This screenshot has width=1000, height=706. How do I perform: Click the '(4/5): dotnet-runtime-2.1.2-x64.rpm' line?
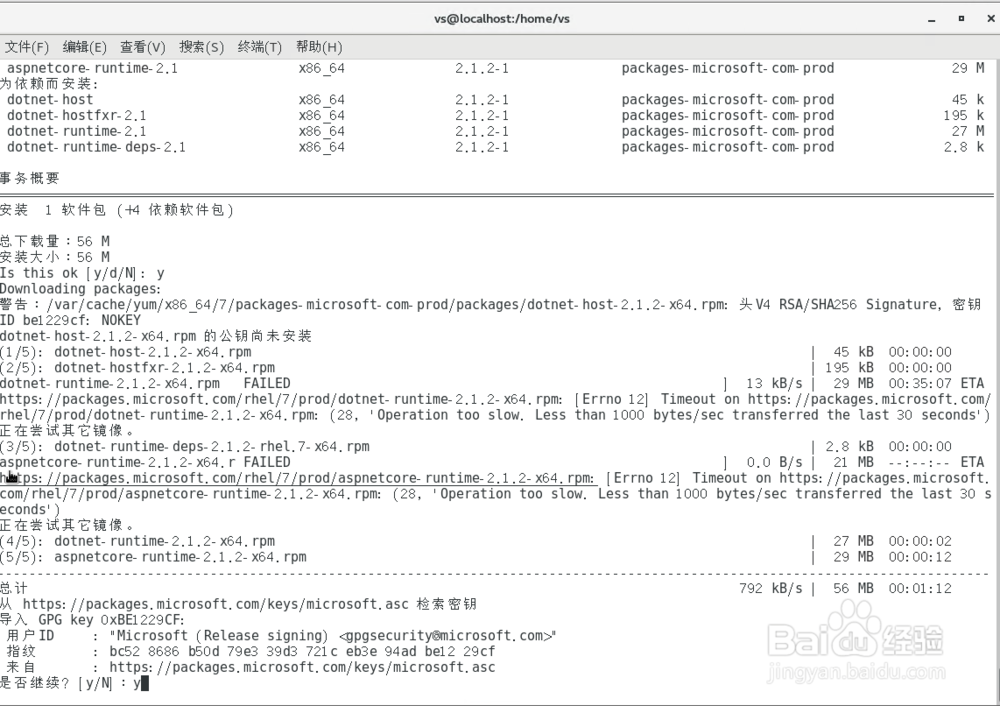coord(137,541)
